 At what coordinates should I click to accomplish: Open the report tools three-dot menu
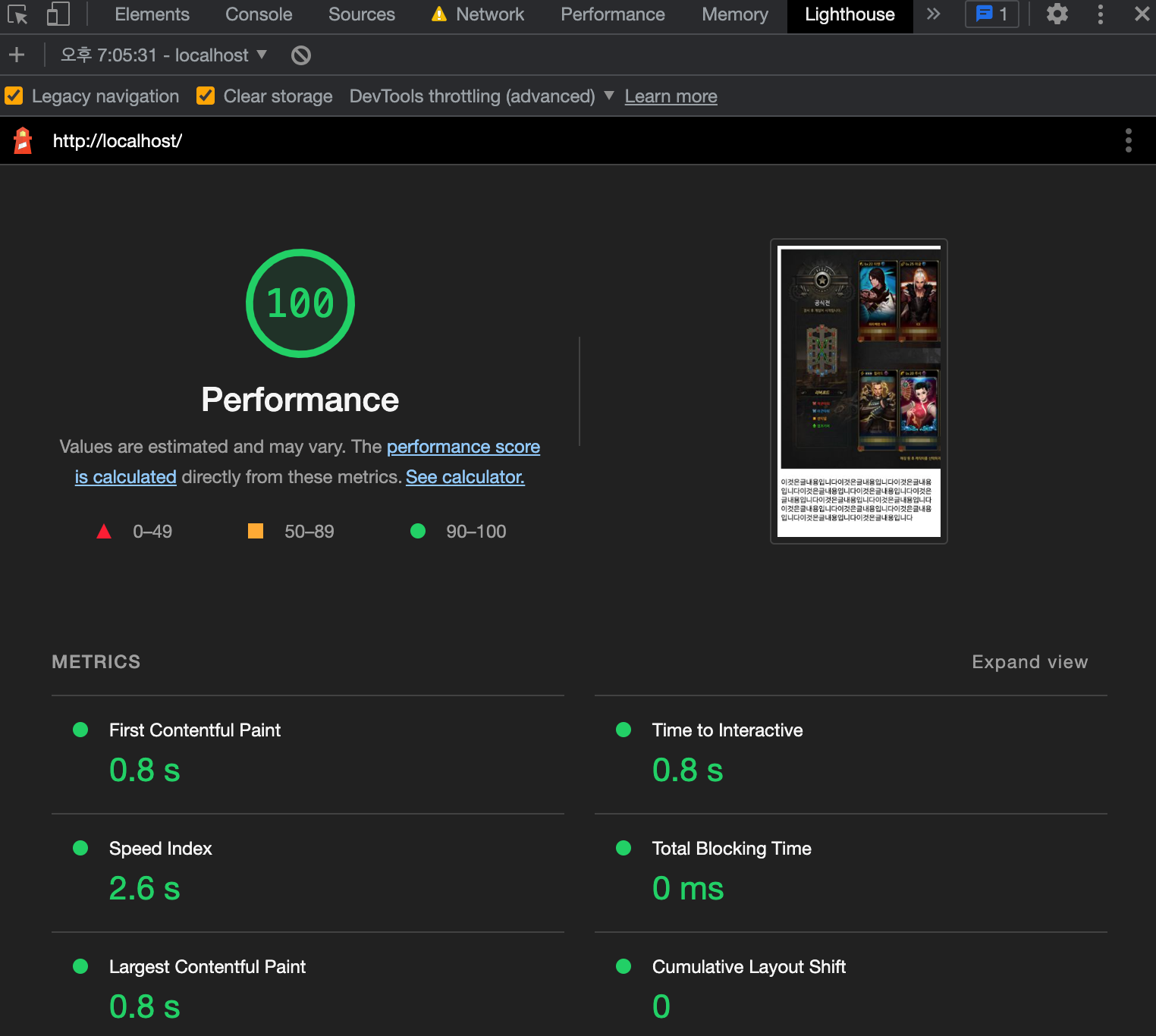click(1129, 140)
